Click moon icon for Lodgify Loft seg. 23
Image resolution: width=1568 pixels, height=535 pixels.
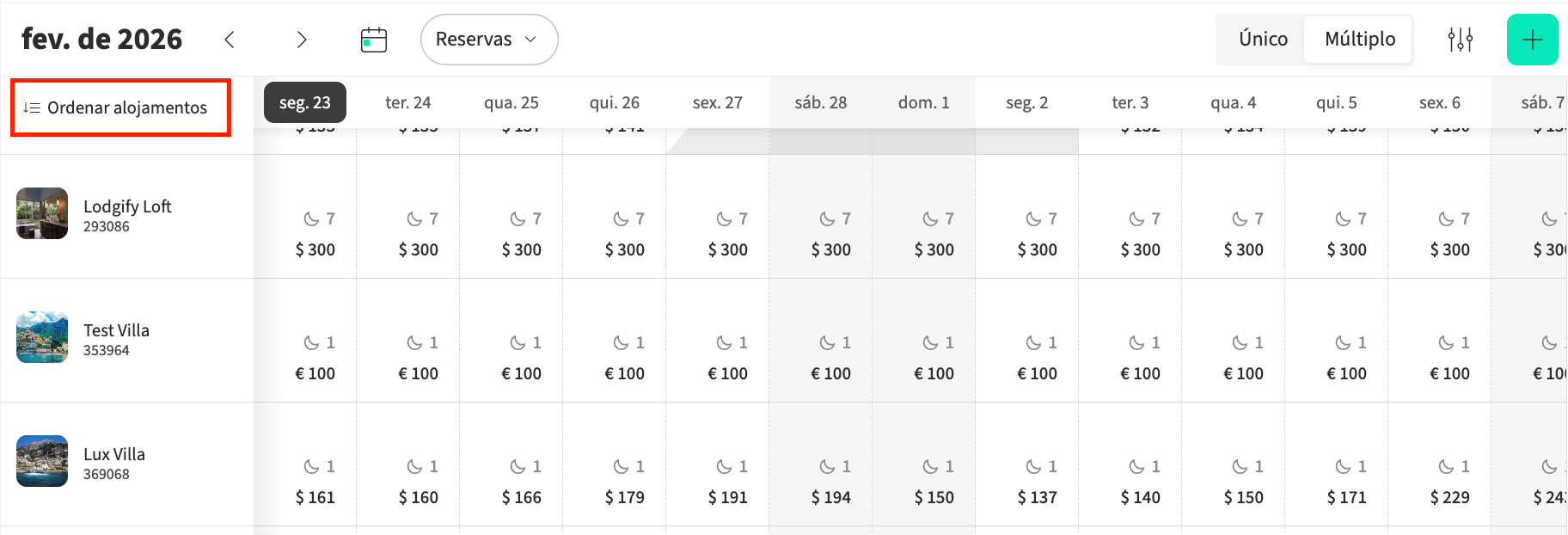311,219
